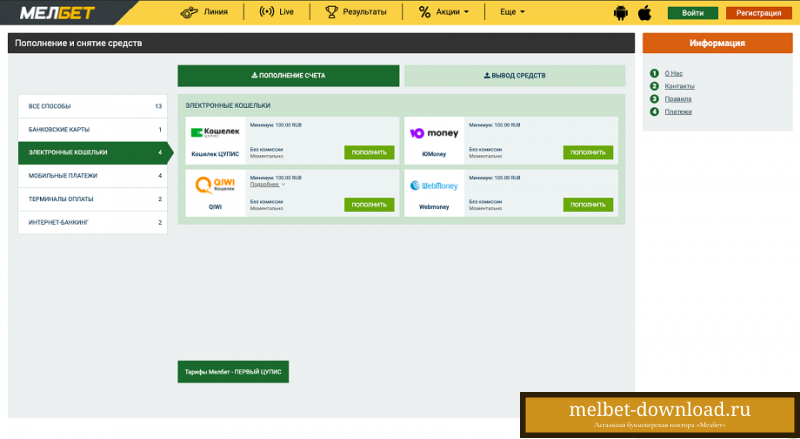
Task: Open the О Нас link
Action: 673,74
